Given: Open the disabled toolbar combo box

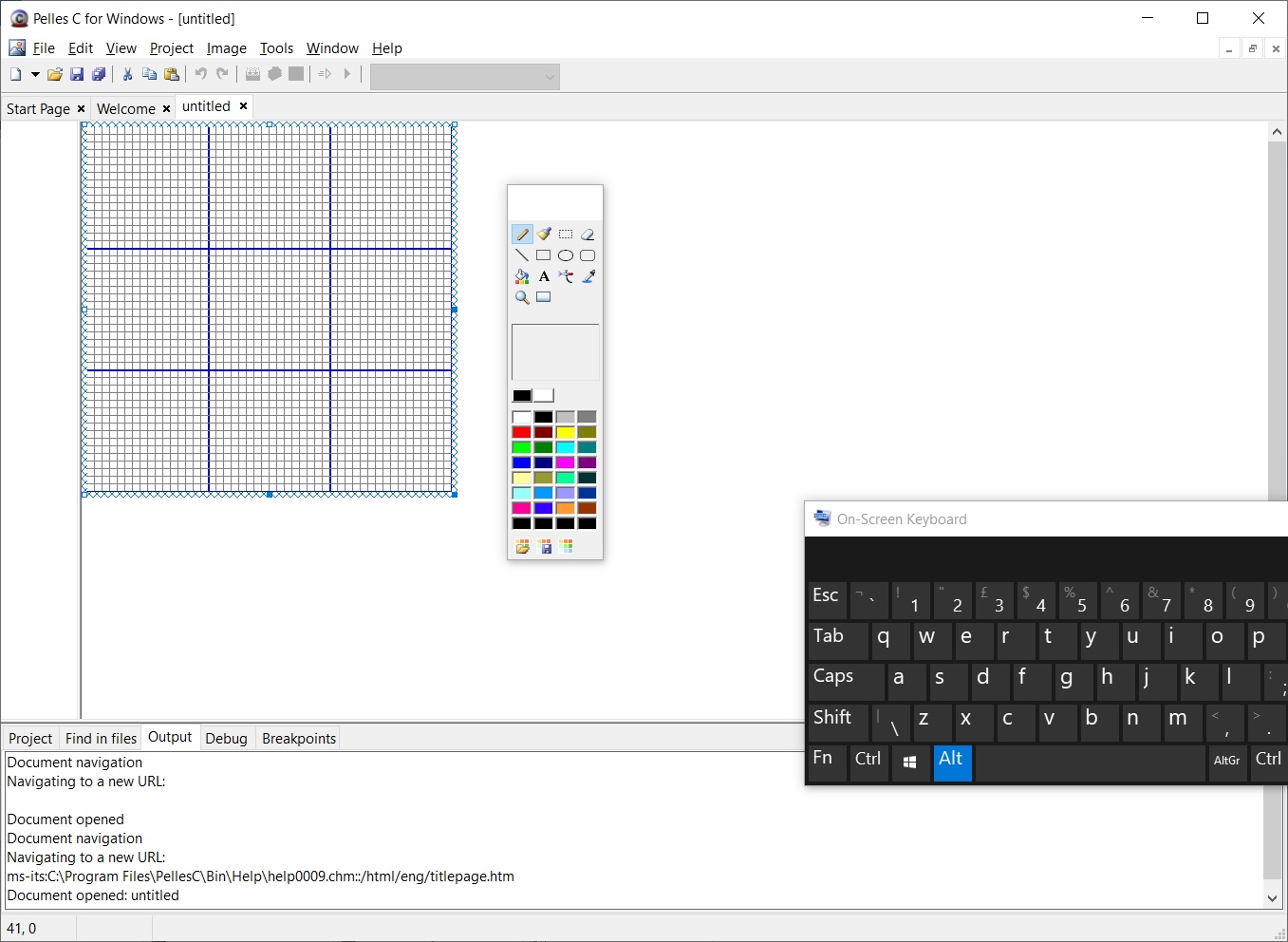Looking at the screenshot, I should [465, 77].
